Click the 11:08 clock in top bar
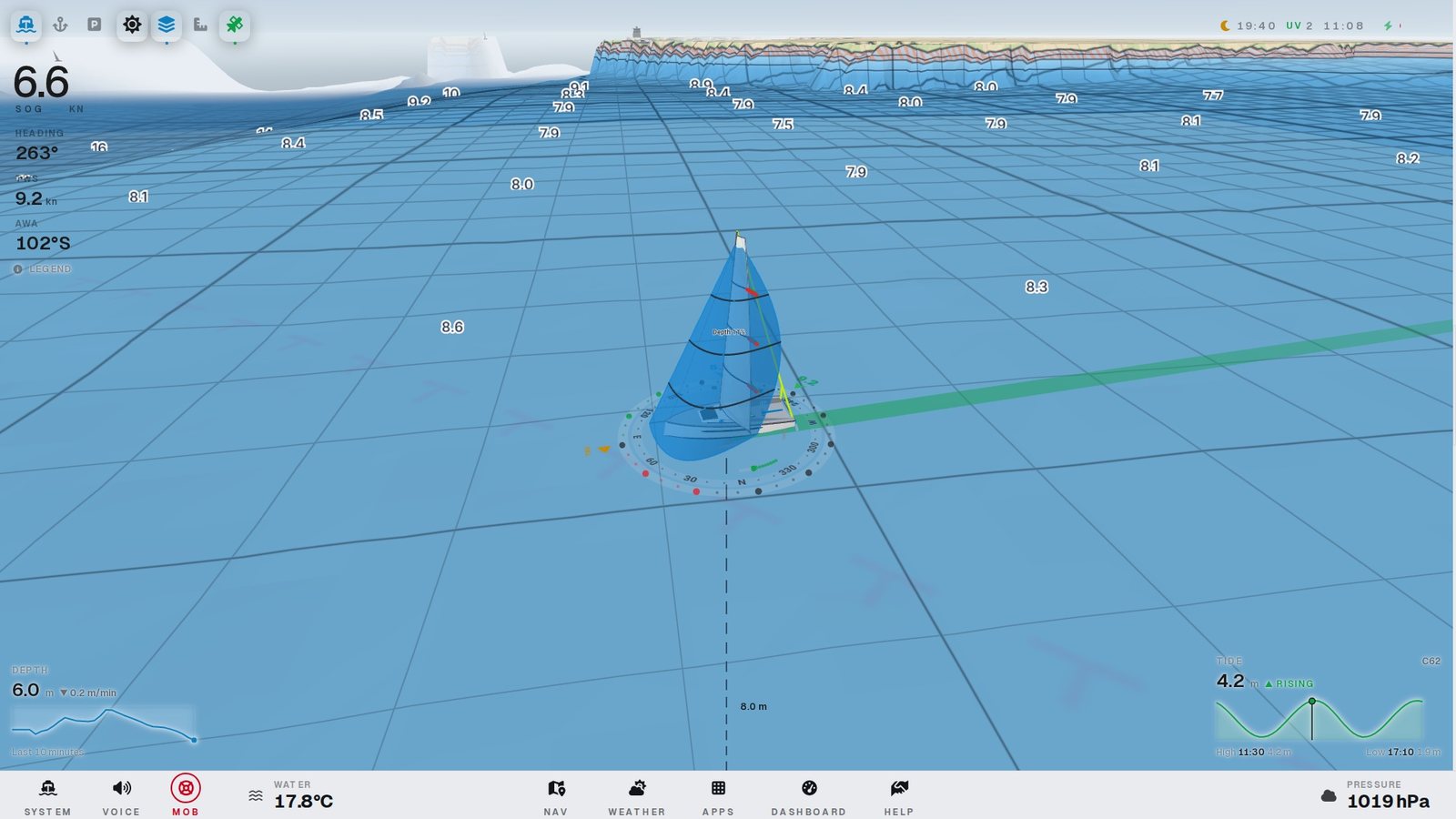1456x819 pixels. point(1343,25)
